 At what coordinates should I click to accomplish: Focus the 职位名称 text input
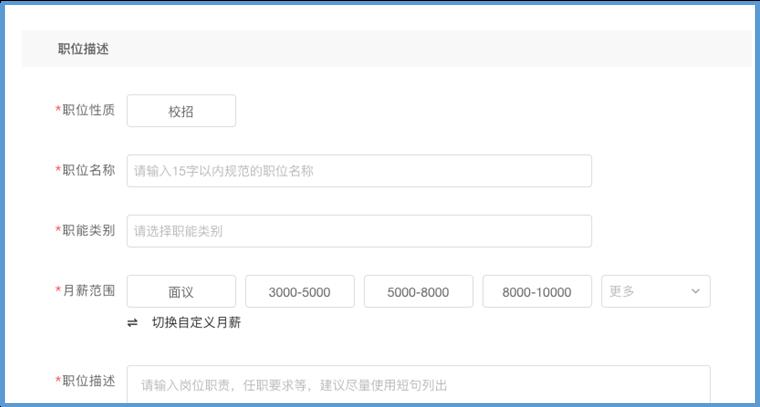pyautogui.click(x=359, y=171)
